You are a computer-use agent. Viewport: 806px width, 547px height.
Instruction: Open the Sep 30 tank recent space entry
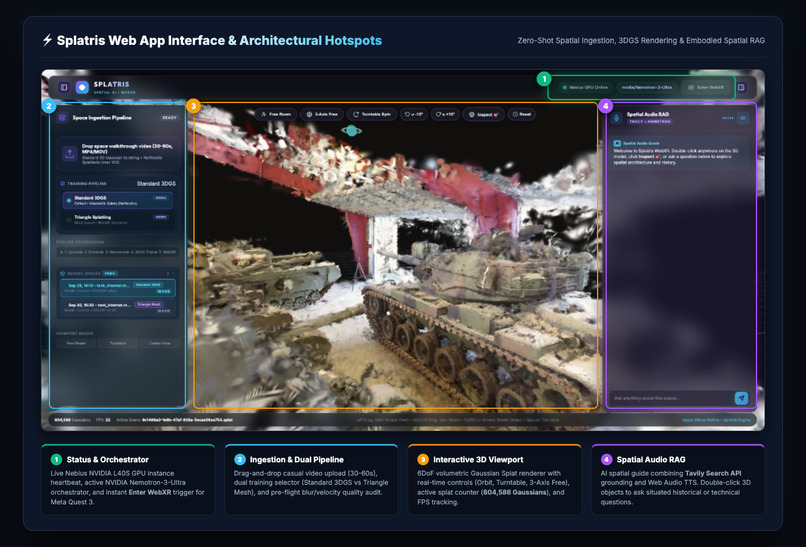tap(118, 307)
